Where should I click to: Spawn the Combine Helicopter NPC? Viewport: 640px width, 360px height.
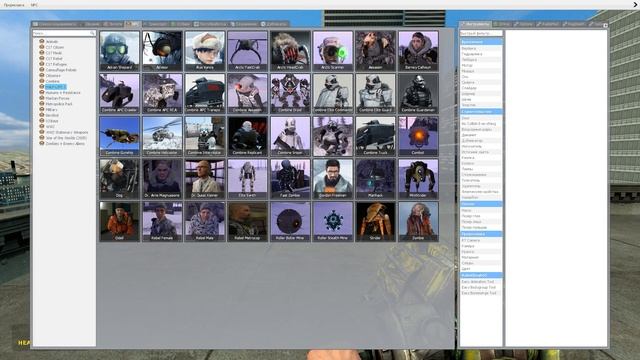click(162, 136)
